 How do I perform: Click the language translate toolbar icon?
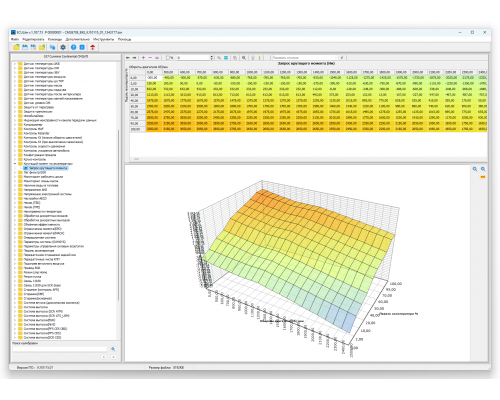pos(52,47)
